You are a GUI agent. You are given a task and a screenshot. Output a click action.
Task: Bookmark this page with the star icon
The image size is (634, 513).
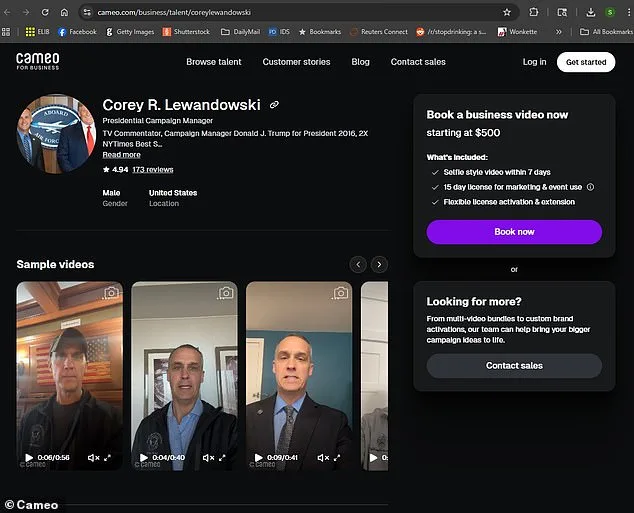tap(507, 12)
